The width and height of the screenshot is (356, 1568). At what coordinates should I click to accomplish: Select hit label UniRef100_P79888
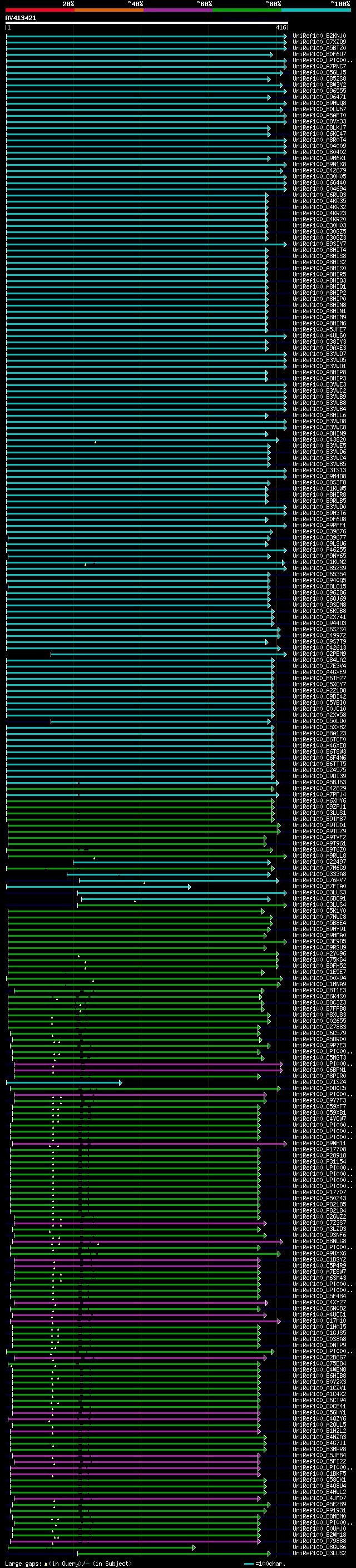(319, 1541)
